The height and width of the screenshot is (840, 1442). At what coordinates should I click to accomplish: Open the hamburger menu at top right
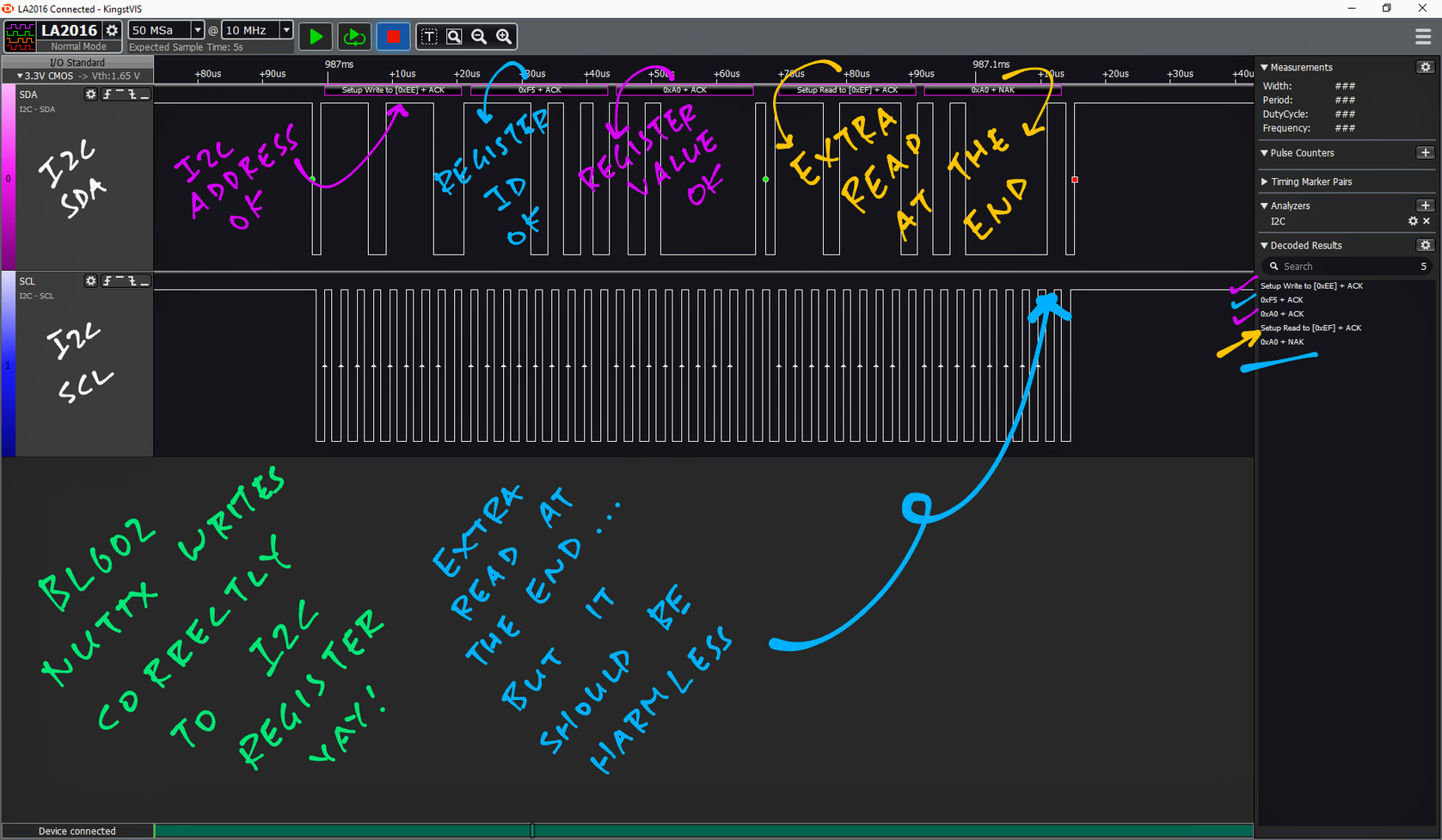1423,36
